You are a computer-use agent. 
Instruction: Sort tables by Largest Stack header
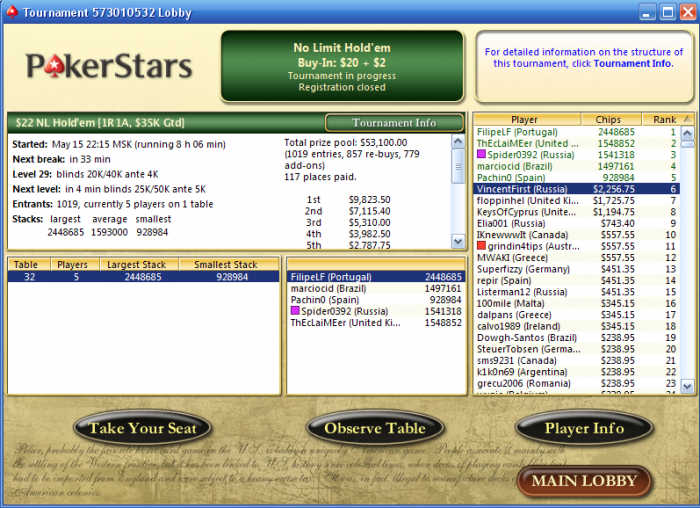tap(139, 264)
